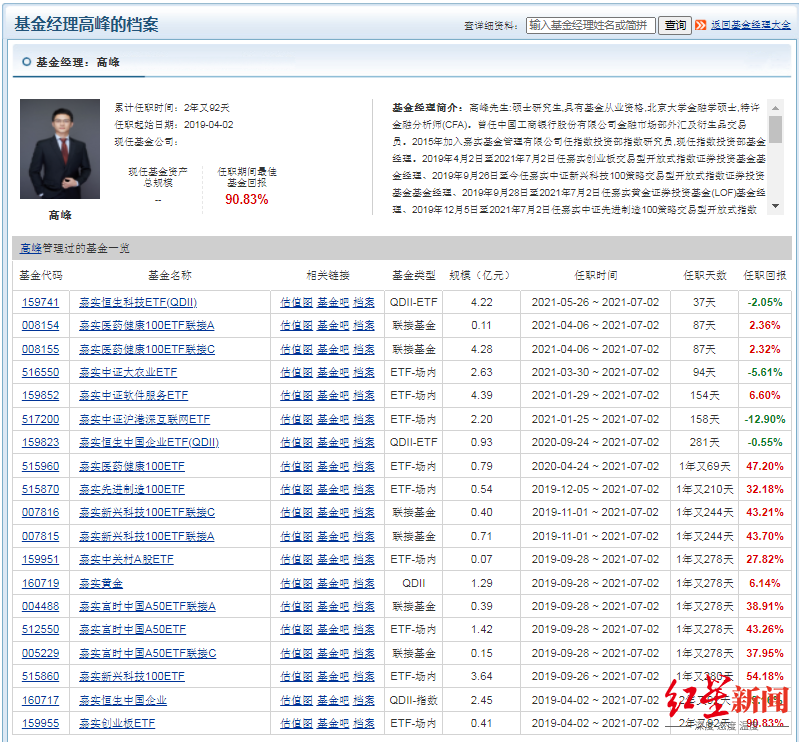Open 档案 for 嘉实创业板ETF

pyautogui.click(x=364, y=724)
